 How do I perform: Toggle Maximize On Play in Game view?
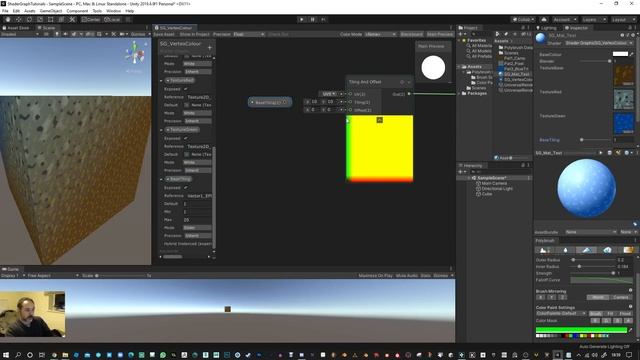point(376,276)
